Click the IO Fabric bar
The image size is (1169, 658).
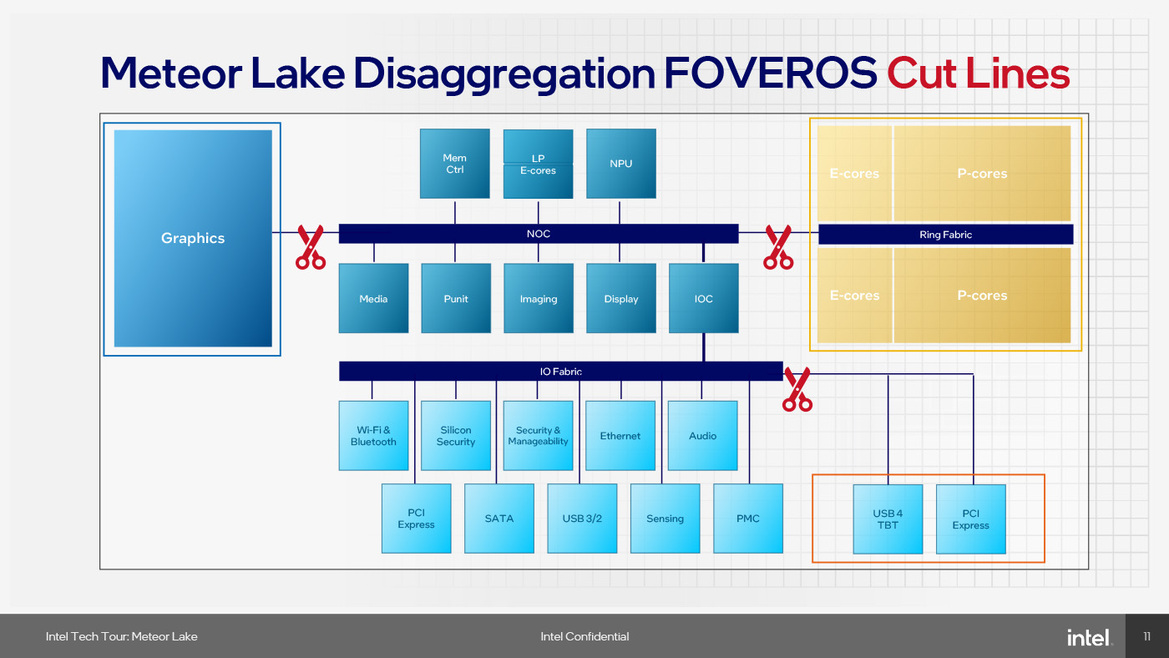click(x=561, y=371)
